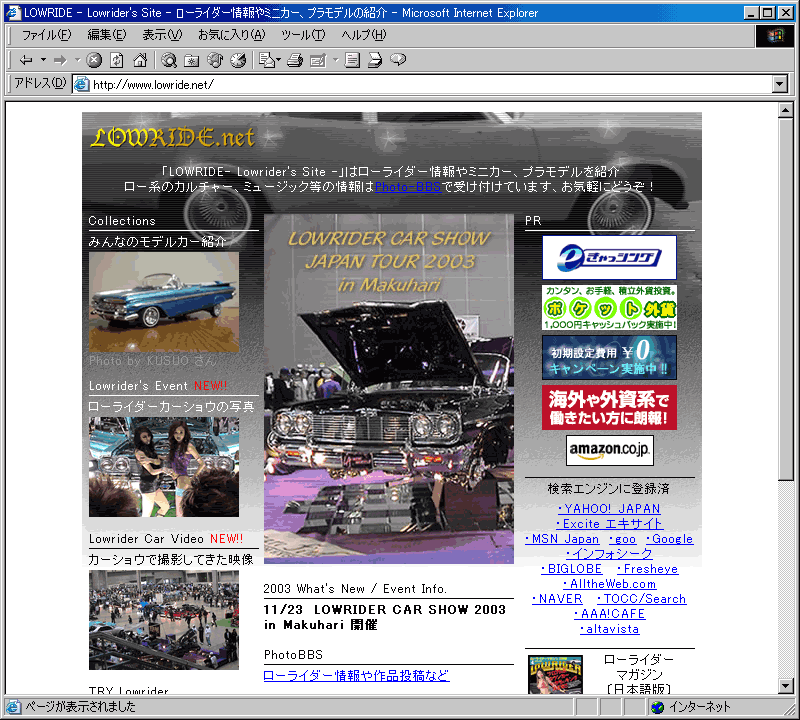
Task: Click the Windows logo throbber
Action: tap(774, 35)
